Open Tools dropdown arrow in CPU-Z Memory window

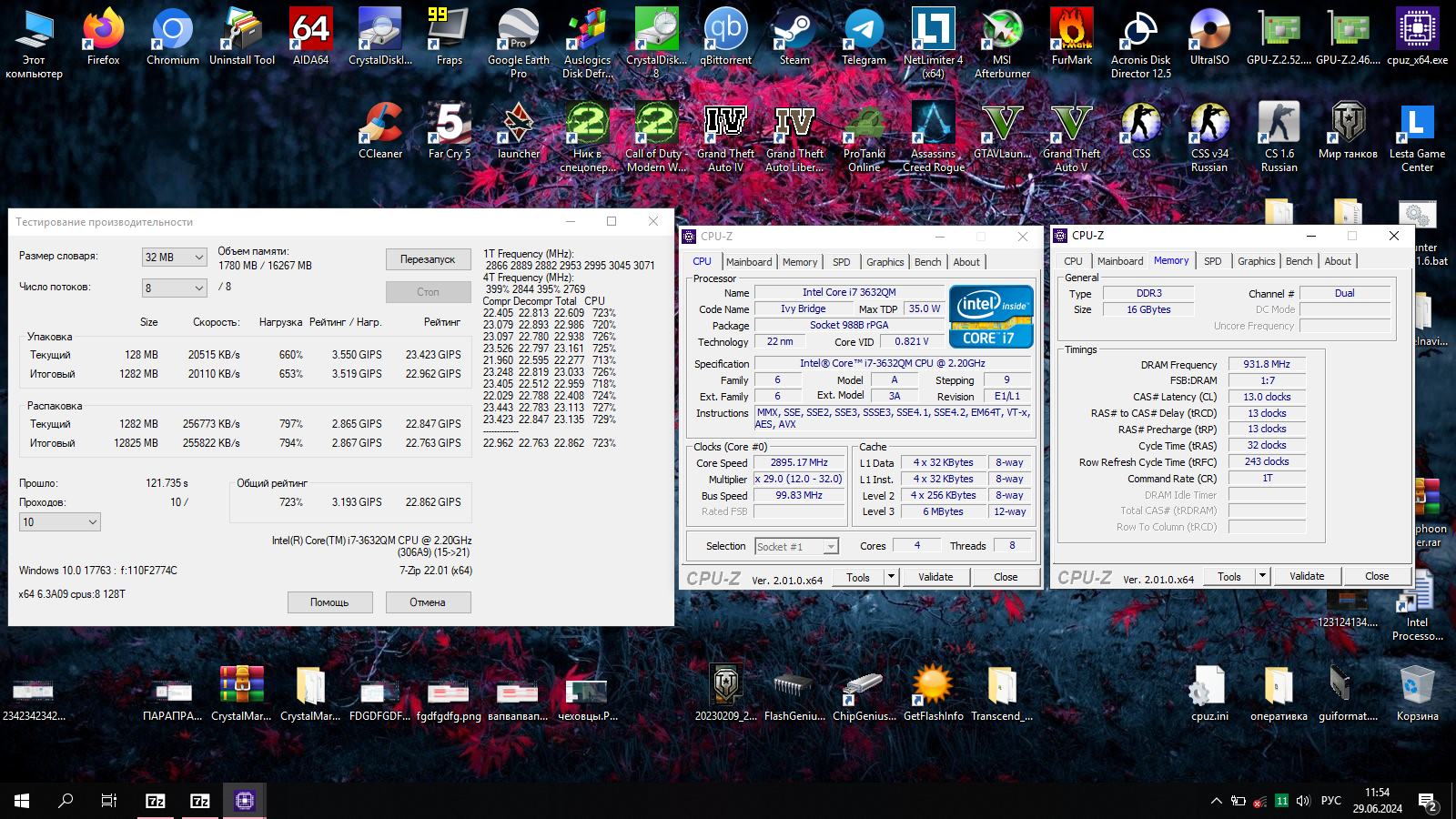[1263, 576]
